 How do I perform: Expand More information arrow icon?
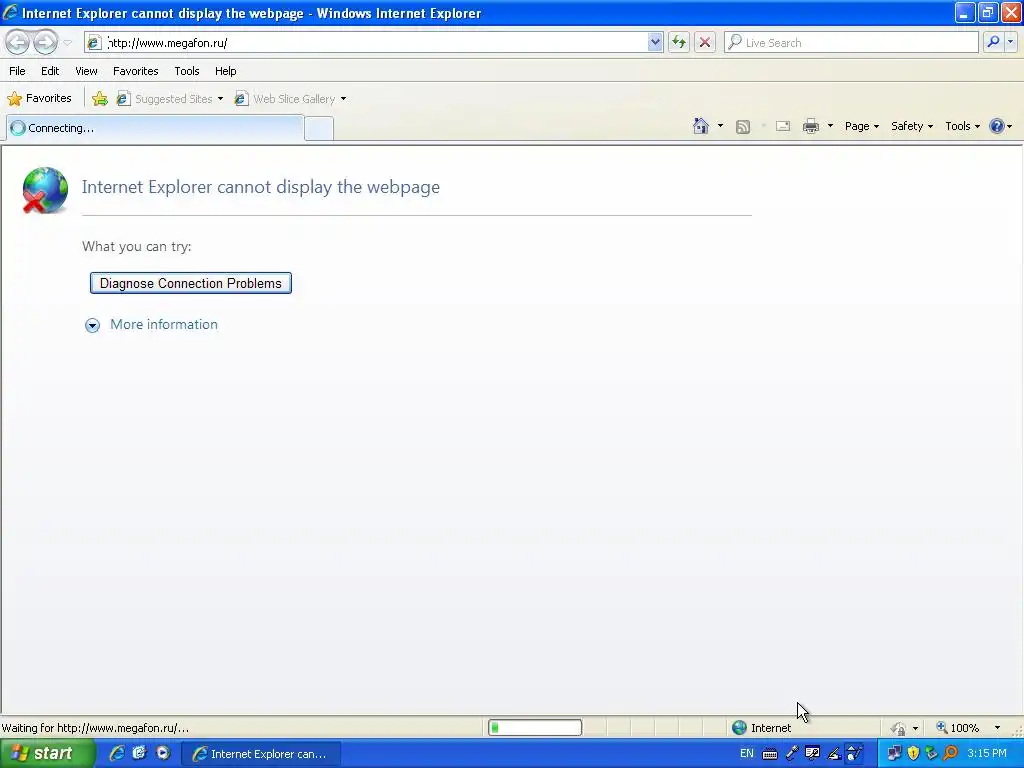93,325
